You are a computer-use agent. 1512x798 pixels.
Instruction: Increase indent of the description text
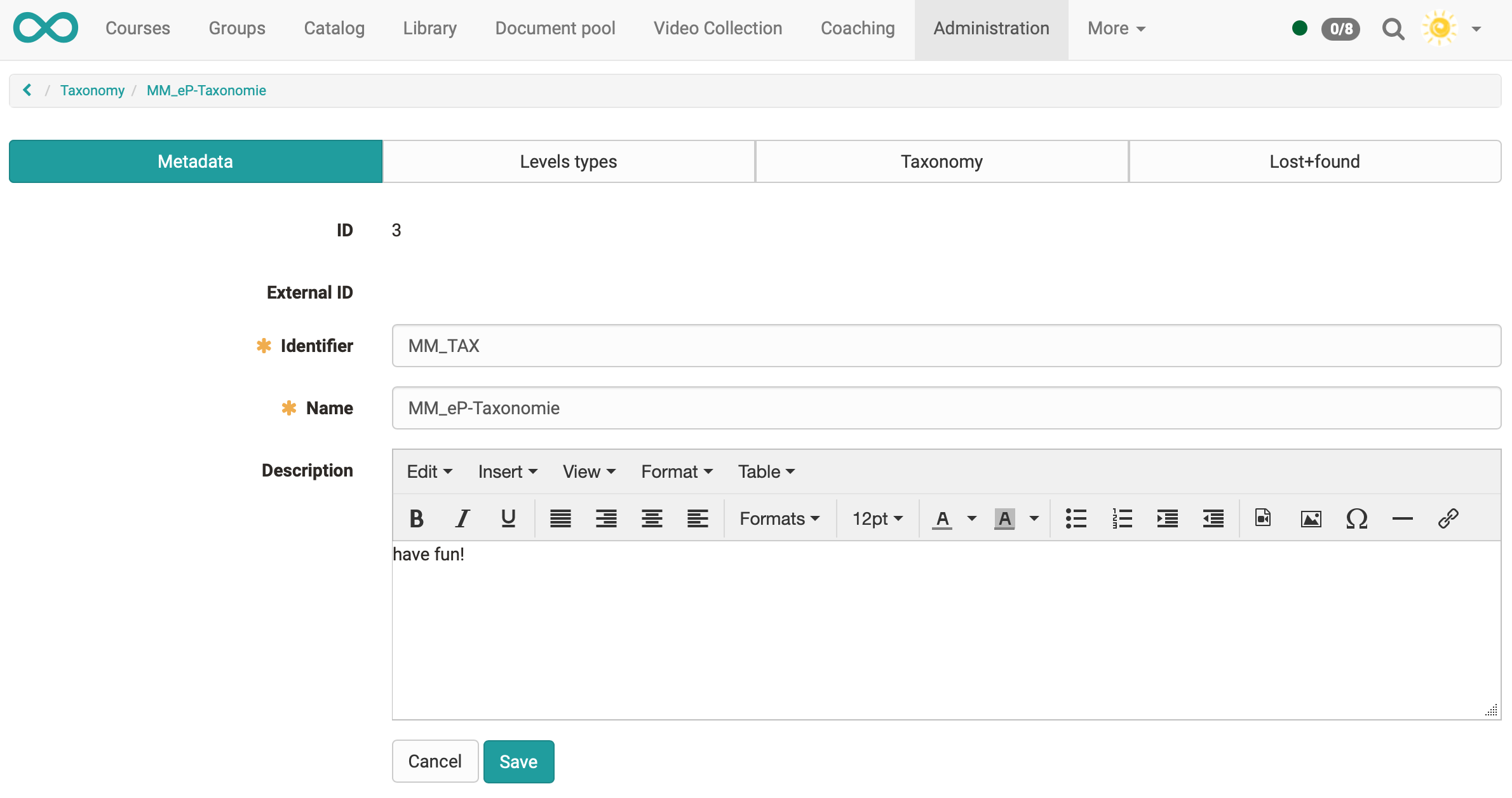pyautogui.click(x=1168, y=518)
